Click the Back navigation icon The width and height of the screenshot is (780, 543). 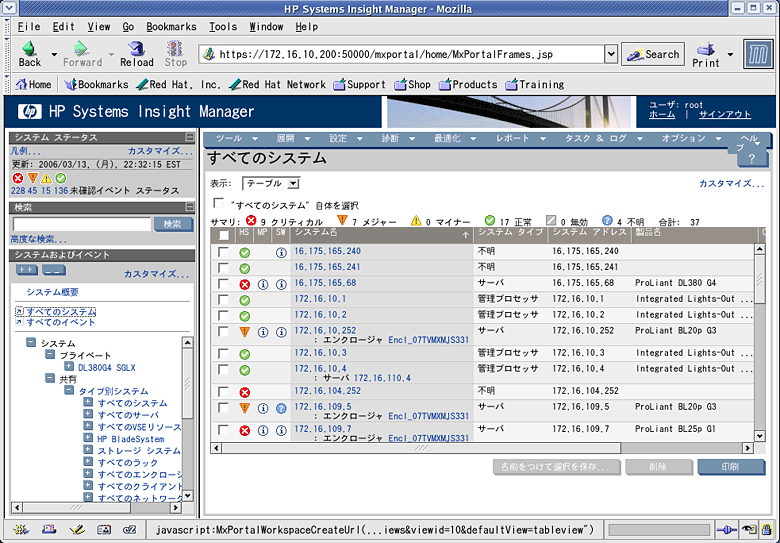coord(30,48)
